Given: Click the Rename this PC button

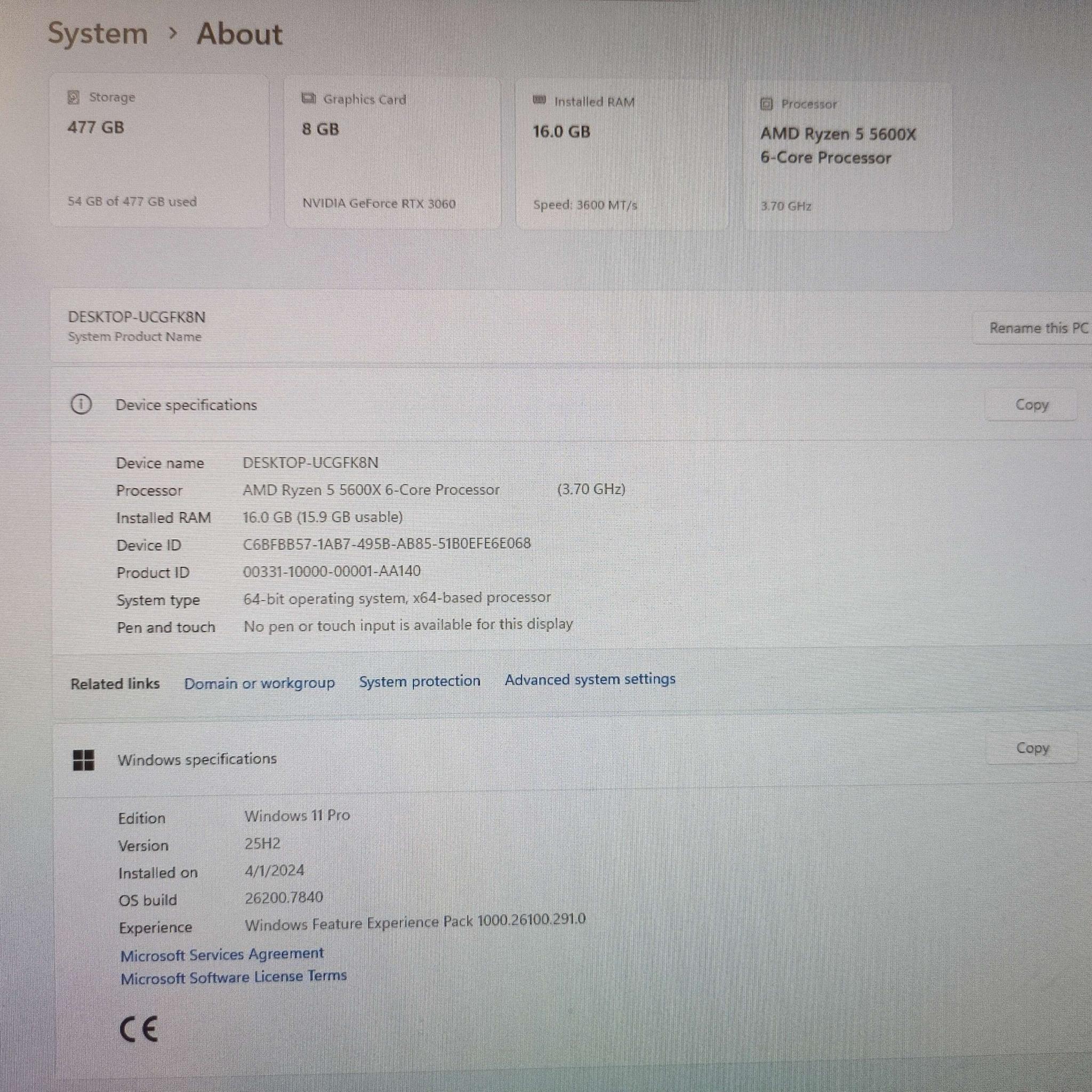Looking at the screenshot, I should click(1032, 328).
